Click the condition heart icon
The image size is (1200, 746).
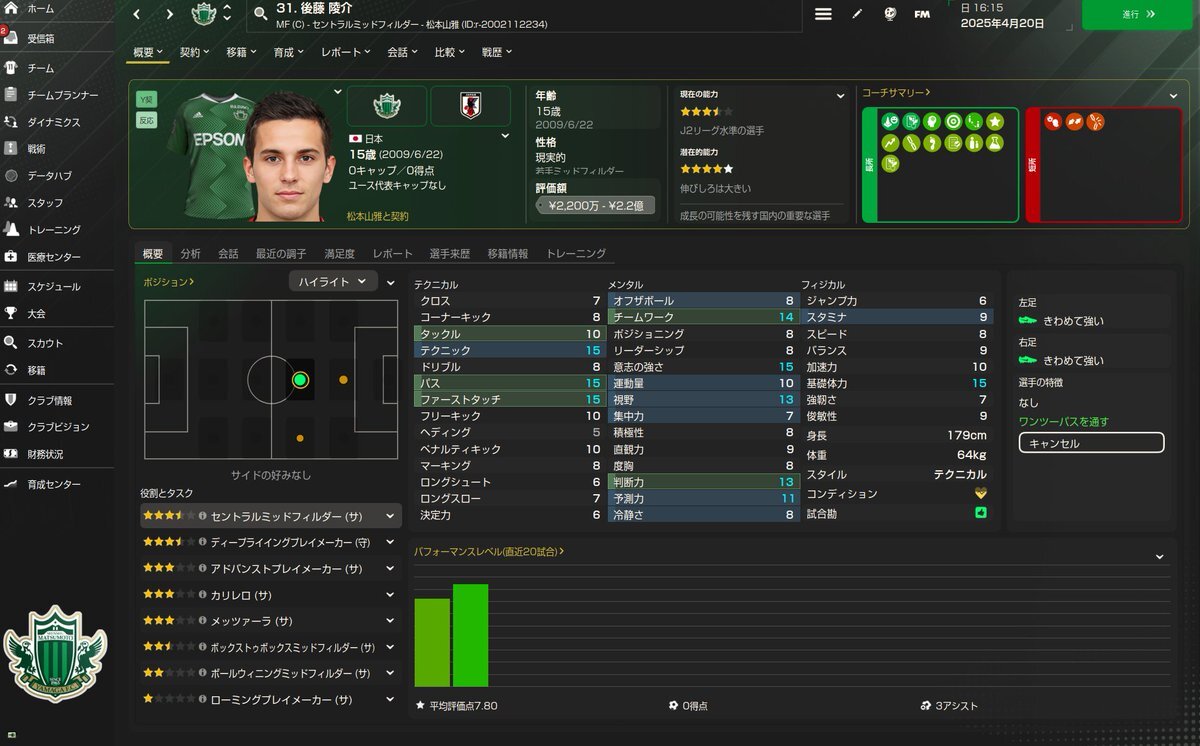(x=981, y=493)
